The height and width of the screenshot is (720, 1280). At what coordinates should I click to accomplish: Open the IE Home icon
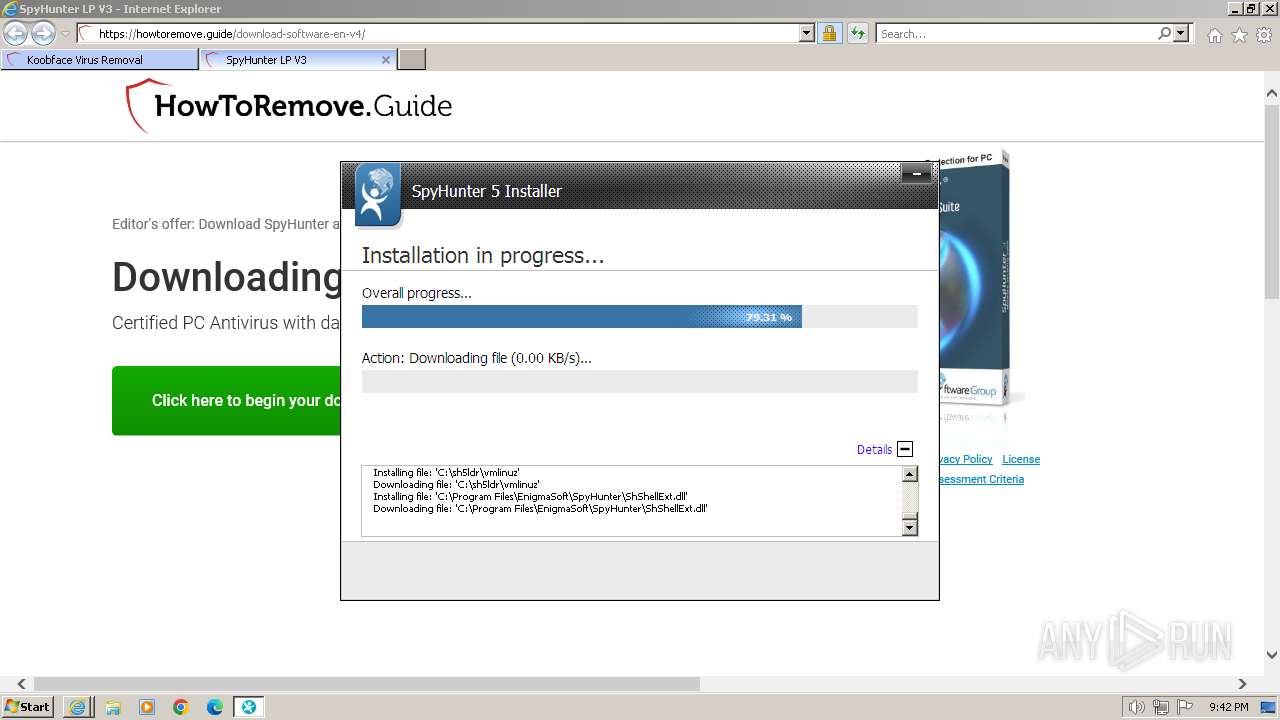point(1214,35)
